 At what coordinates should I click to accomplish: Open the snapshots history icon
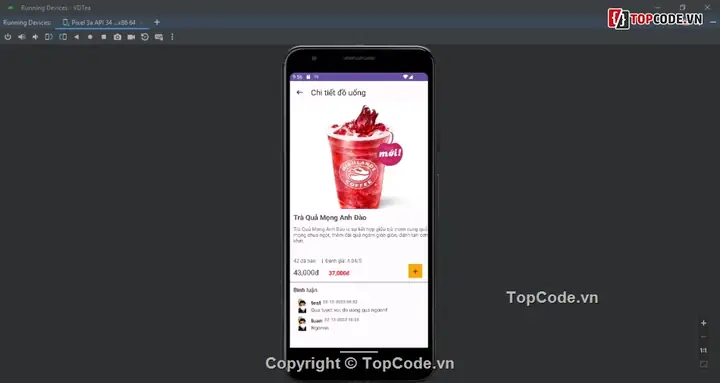point(145,37)
